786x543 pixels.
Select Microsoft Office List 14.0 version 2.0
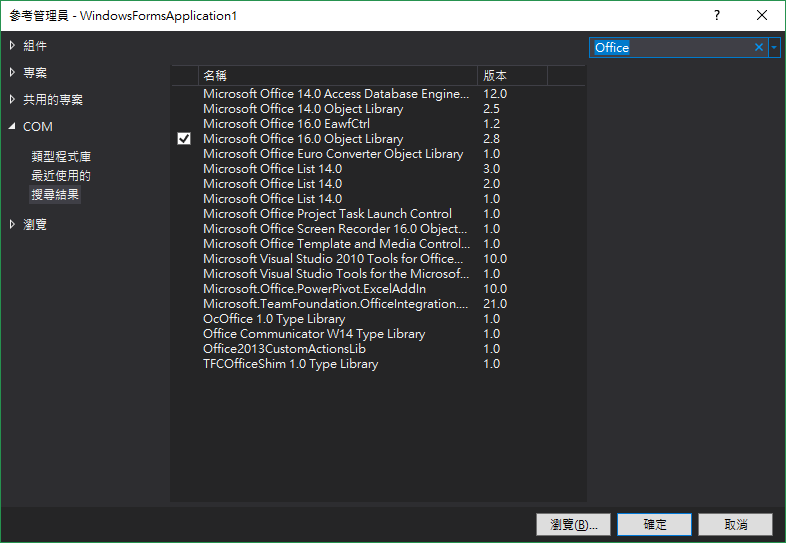click(x=378, y=184)
